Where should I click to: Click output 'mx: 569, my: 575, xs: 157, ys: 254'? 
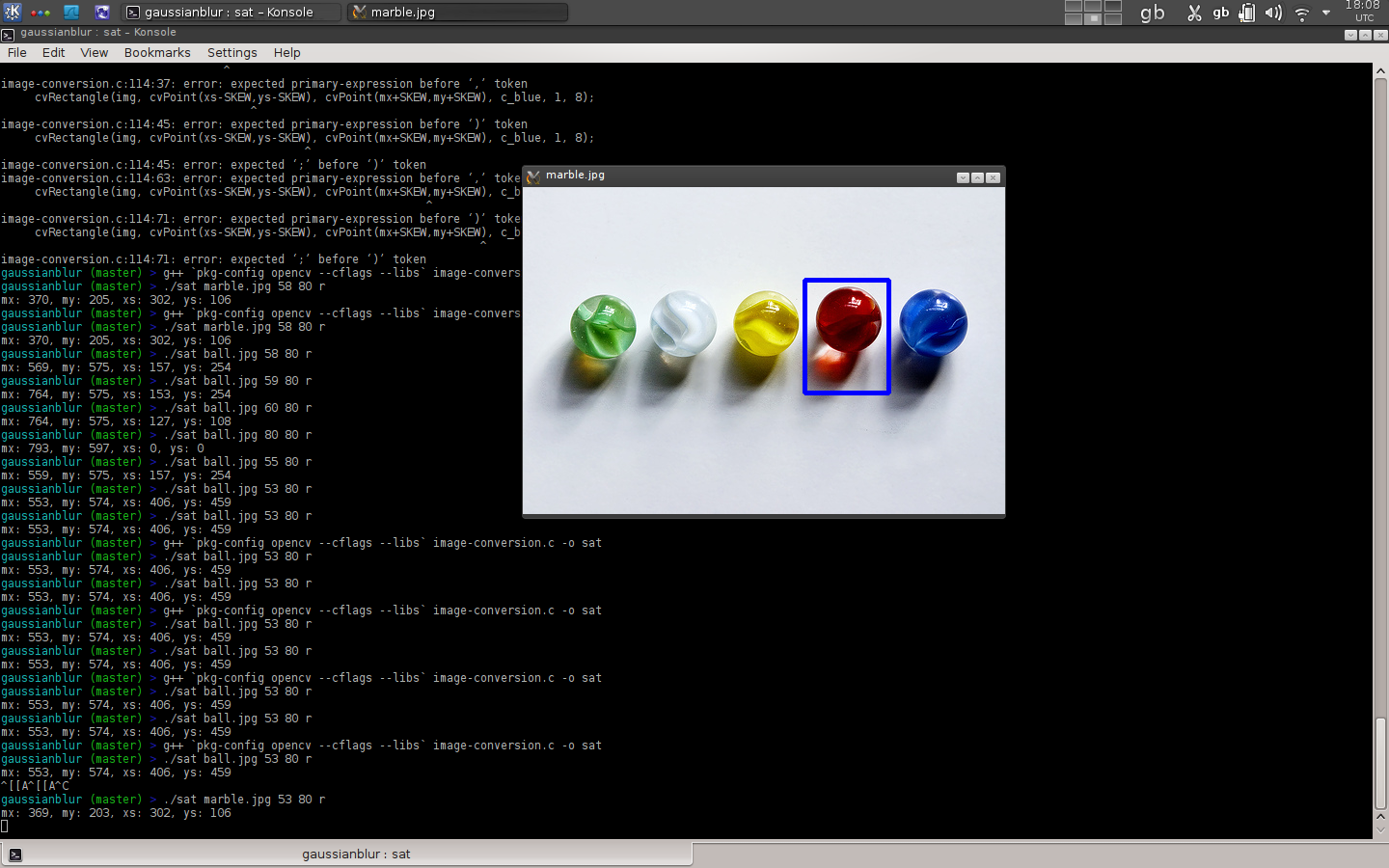click(x=116, y=367)
